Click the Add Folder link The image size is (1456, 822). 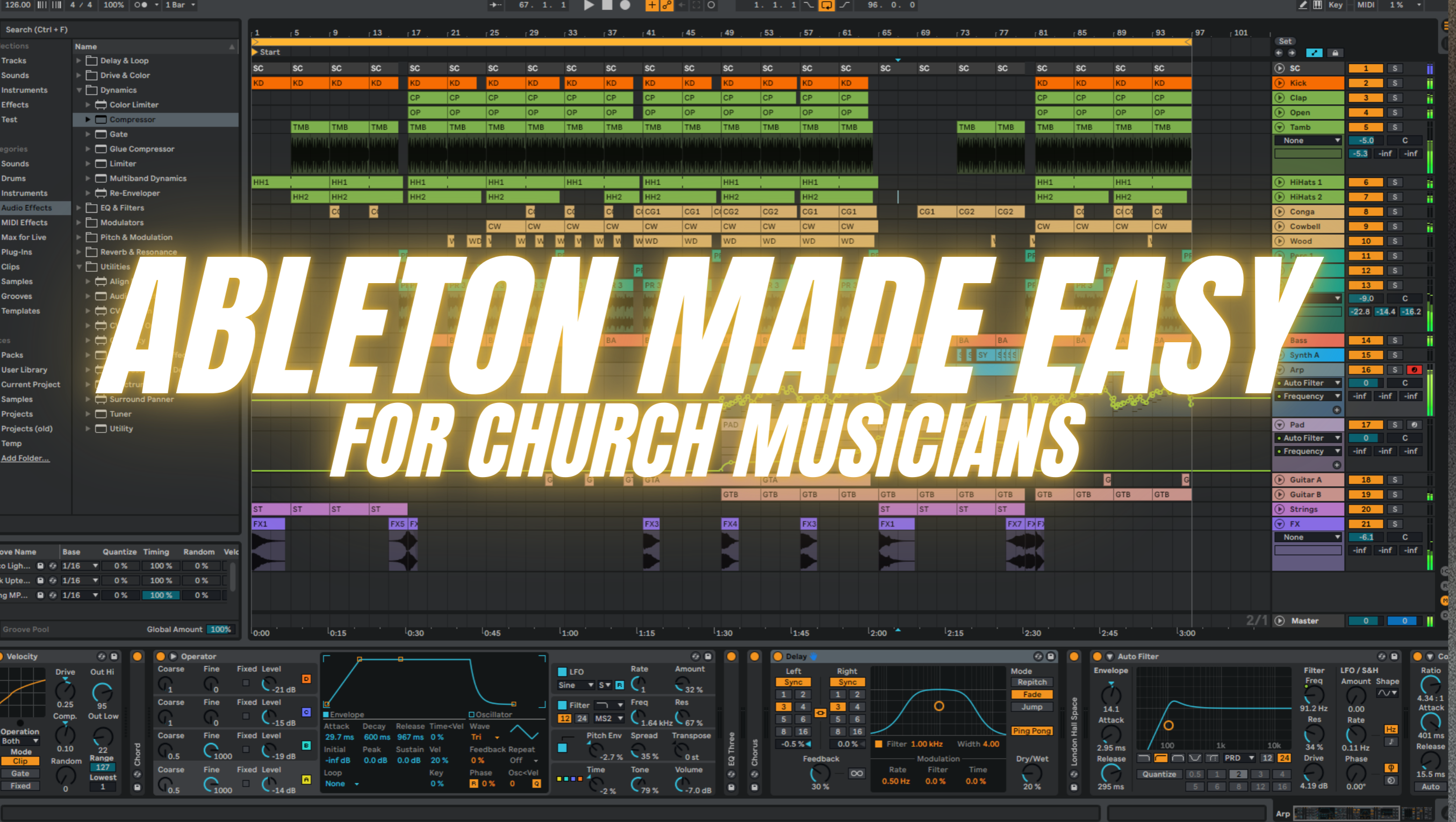tap(25, 458)
